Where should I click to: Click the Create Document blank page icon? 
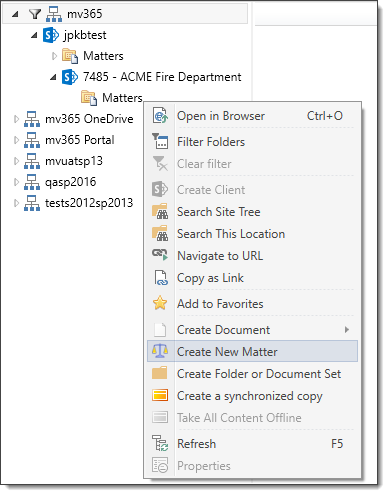click(x=160, y=329)
